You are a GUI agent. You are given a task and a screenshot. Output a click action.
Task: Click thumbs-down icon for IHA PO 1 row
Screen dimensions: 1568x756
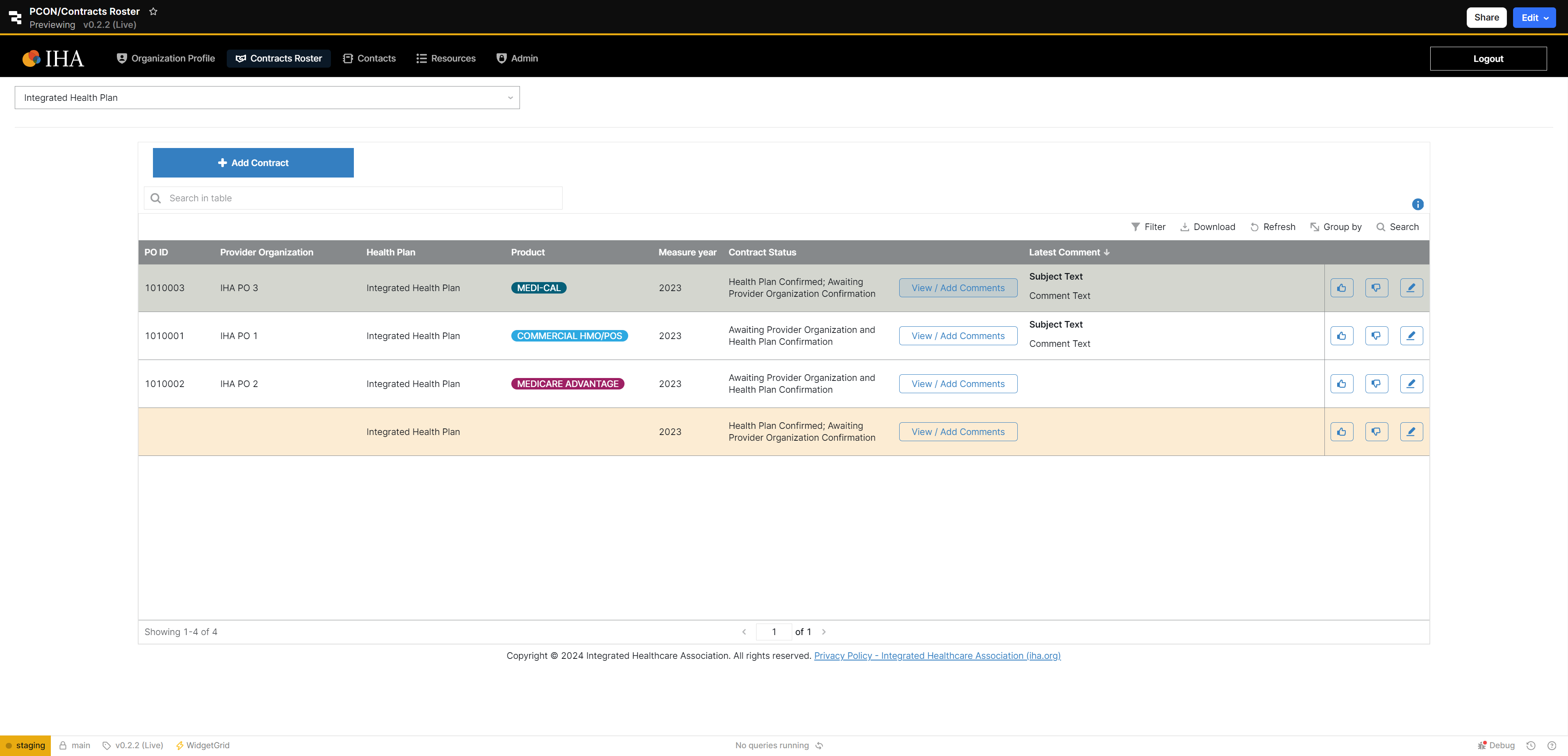pos(1376,336)
